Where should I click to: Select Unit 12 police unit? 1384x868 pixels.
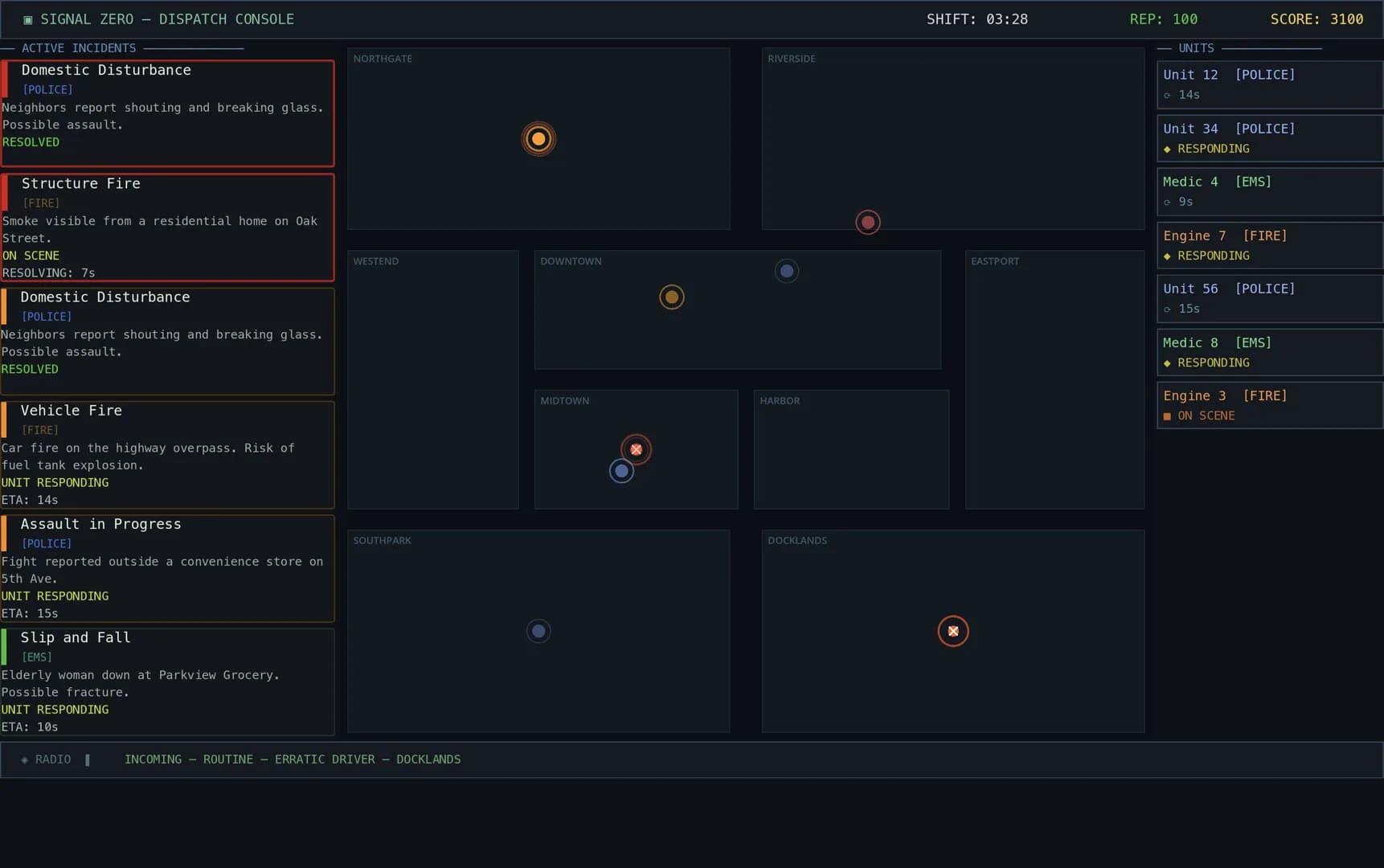(1270, 84)
